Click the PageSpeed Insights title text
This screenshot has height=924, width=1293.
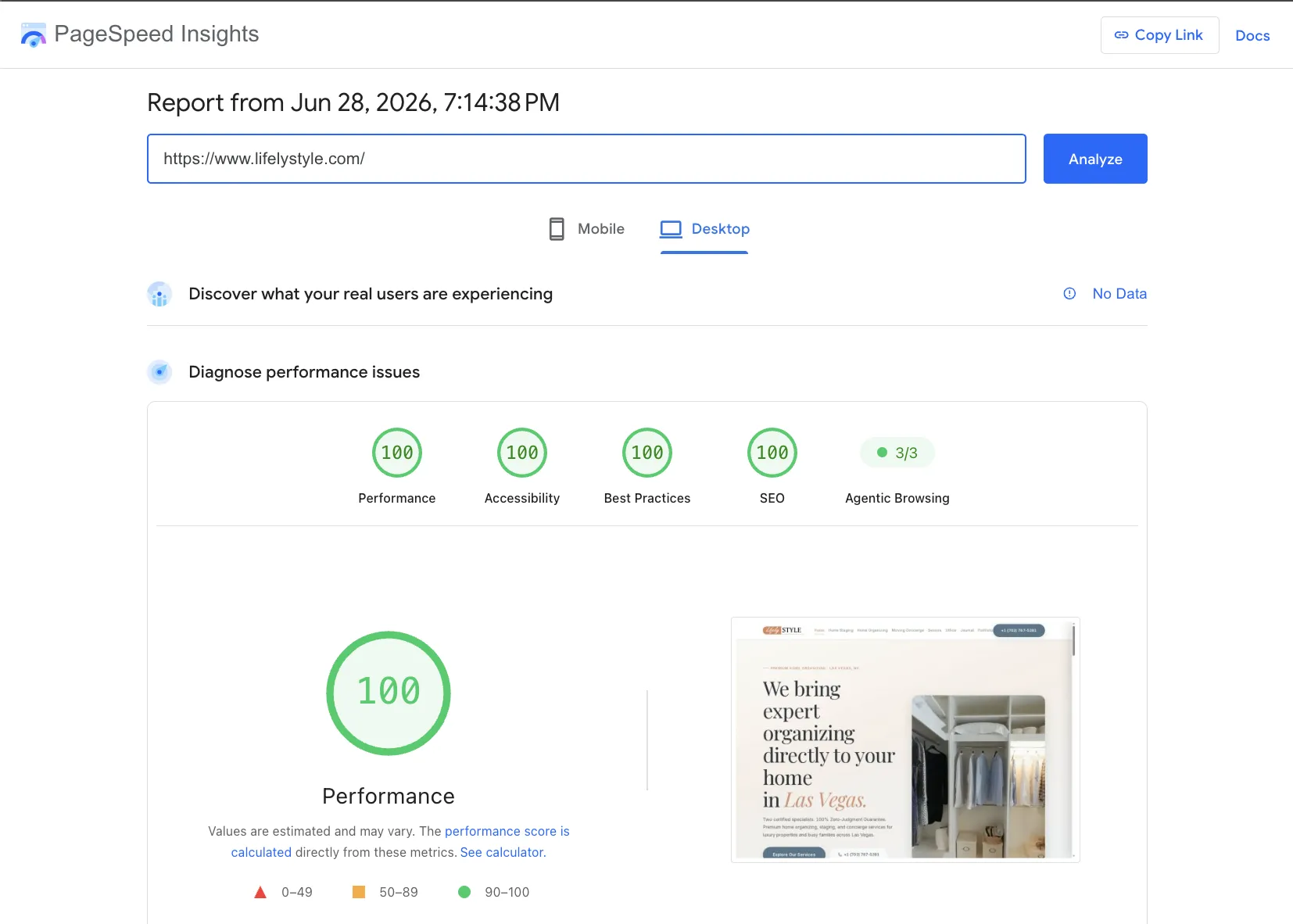tap(156, 34)
